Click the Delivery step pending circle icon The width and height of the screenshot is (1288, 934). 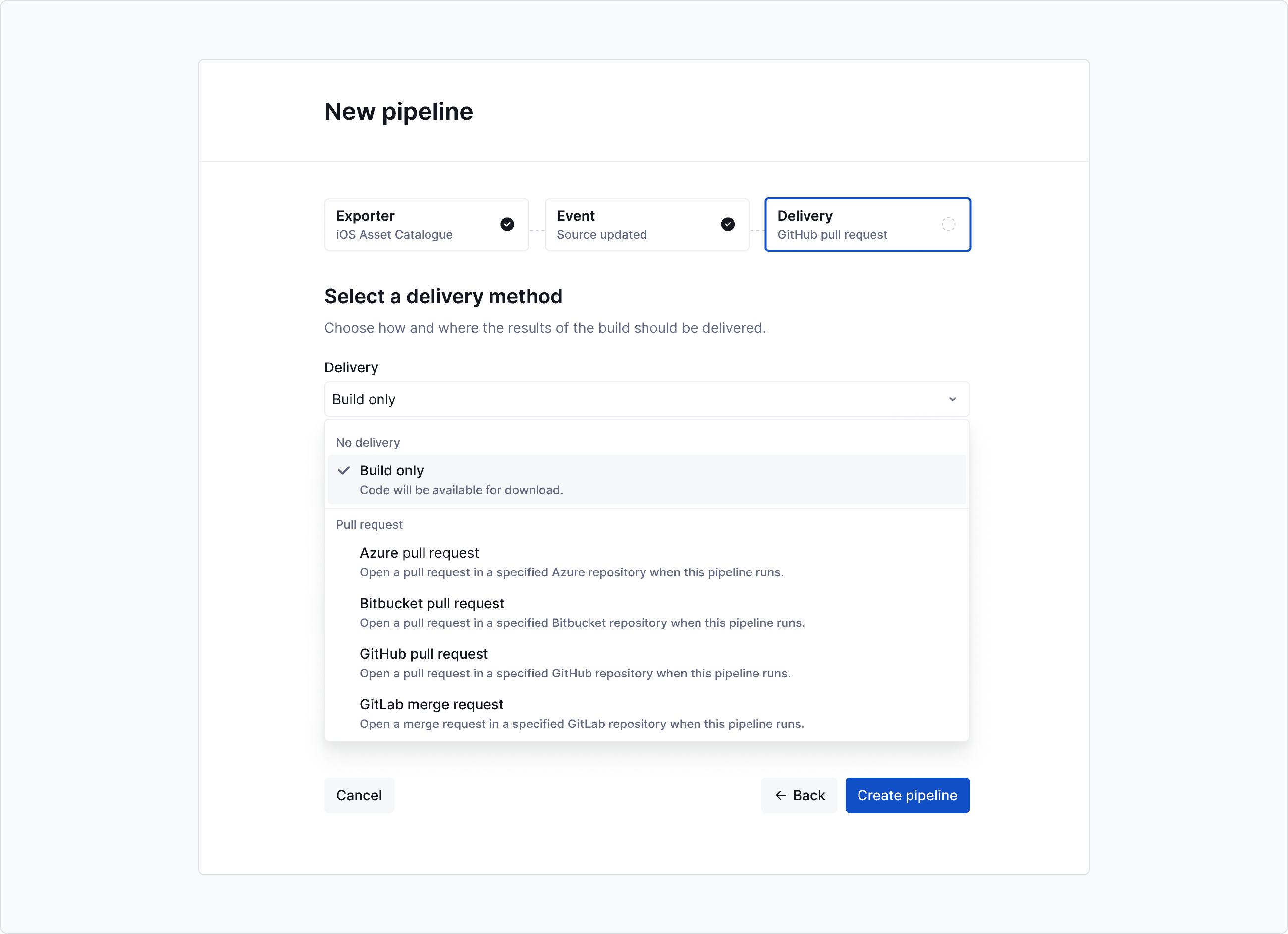point(948,224)
